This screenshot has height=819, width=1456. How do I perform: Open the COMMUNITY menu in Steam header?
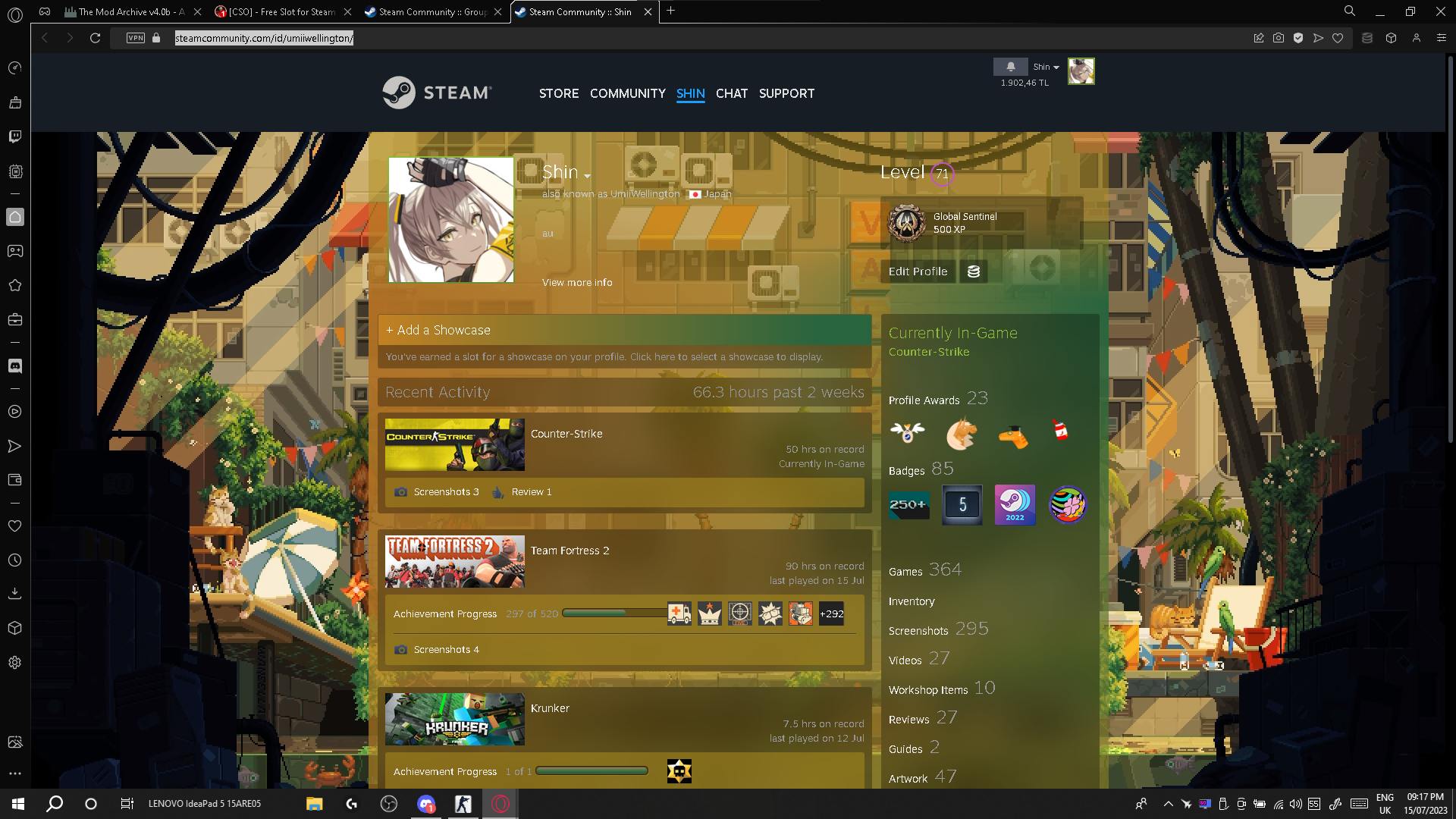pyautogui.click(x=627, y=93)
